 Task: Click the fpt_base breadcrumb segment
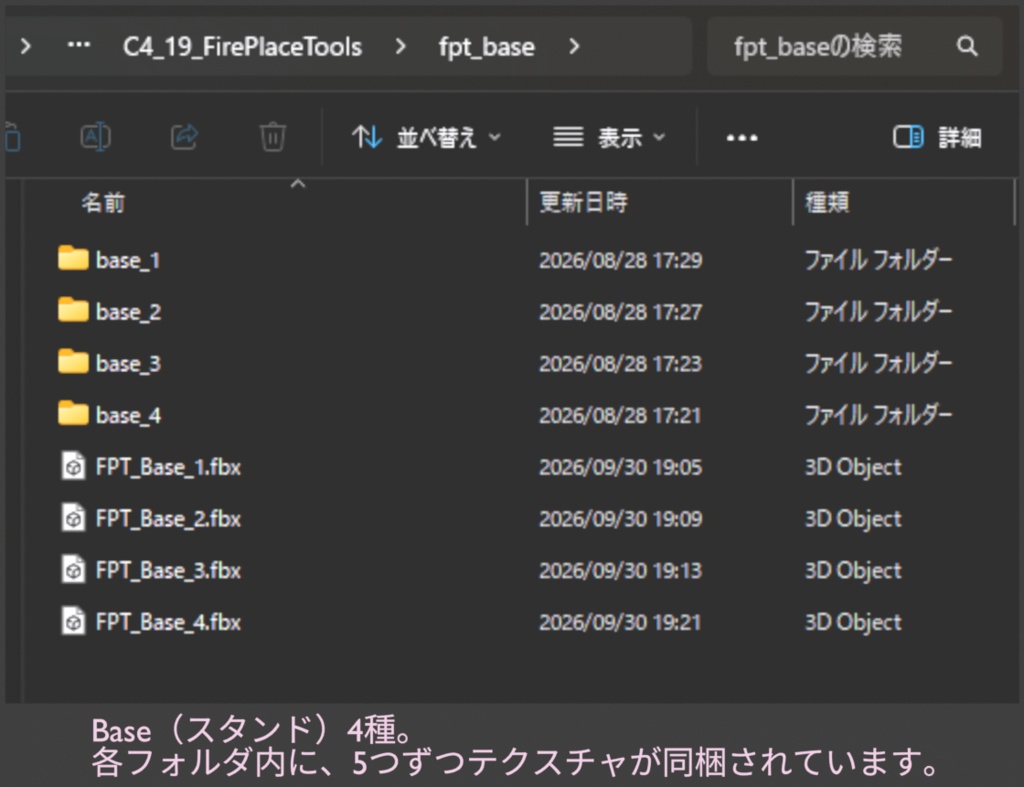487,47
